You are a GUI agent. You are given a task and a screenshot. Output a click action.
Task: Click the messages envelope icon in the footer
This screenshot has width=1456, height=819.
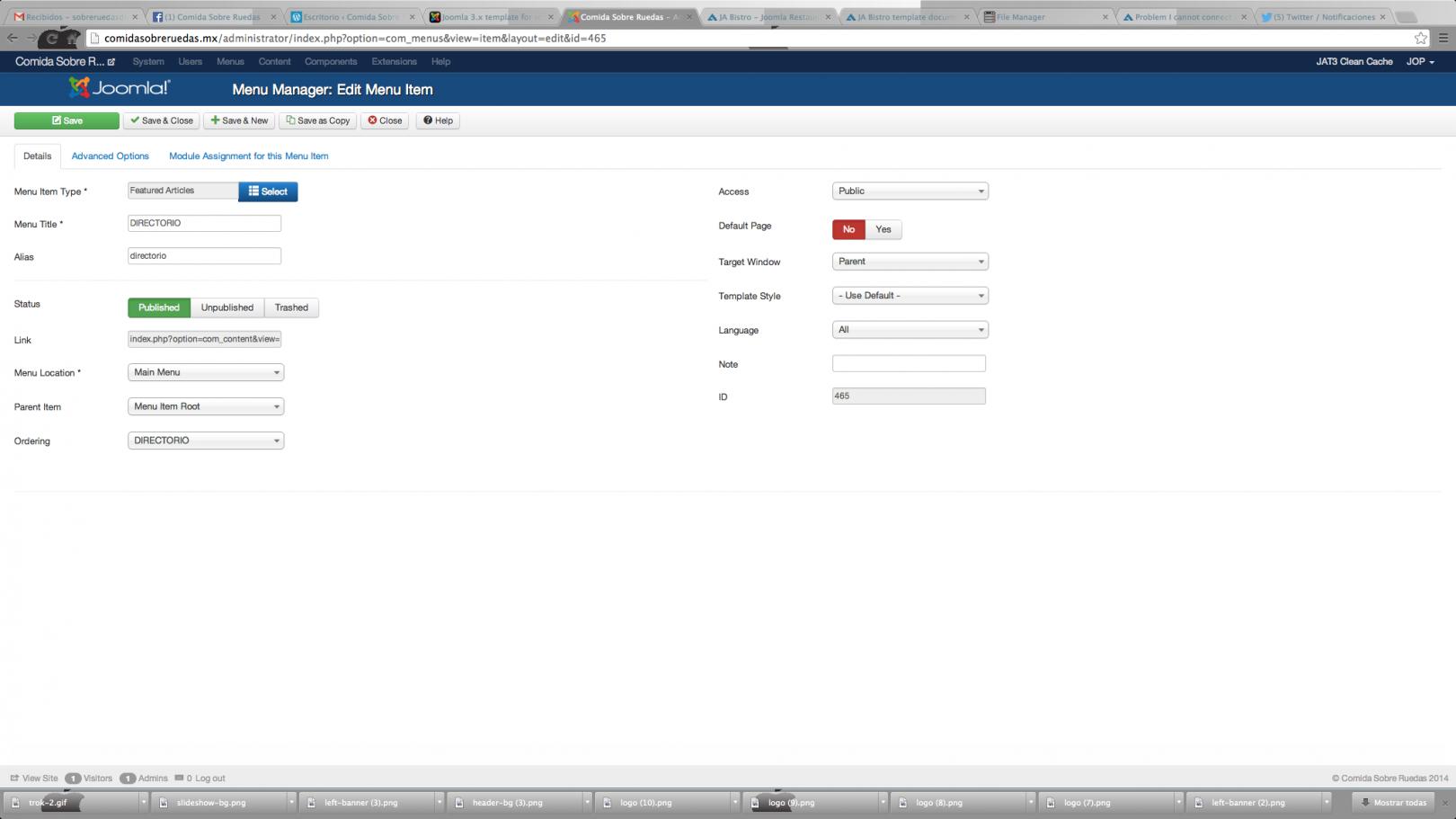[x=179, y=779]
